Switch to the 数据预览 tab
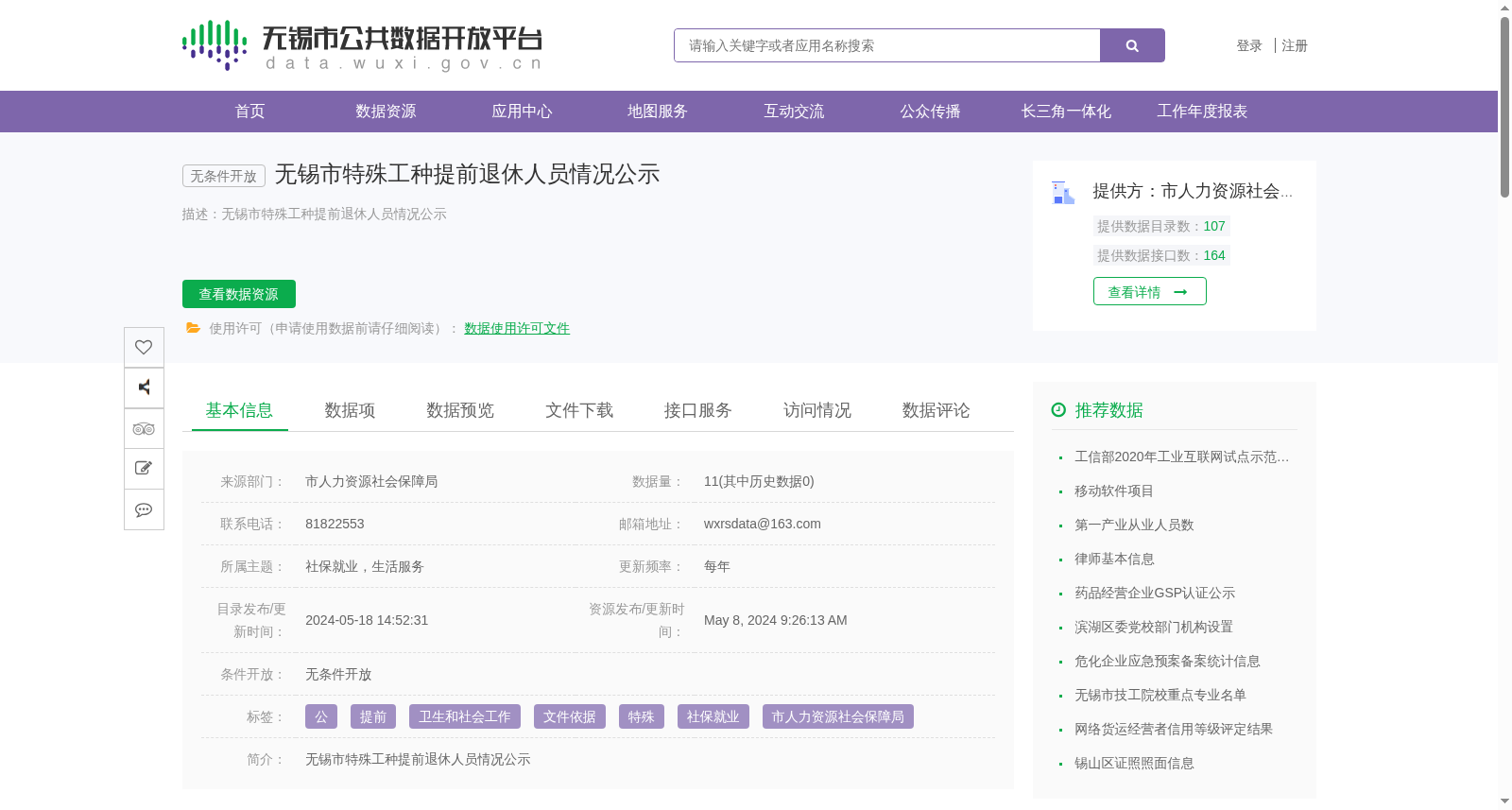Screen dimensions: 1512x810 (x=460, y=410)
